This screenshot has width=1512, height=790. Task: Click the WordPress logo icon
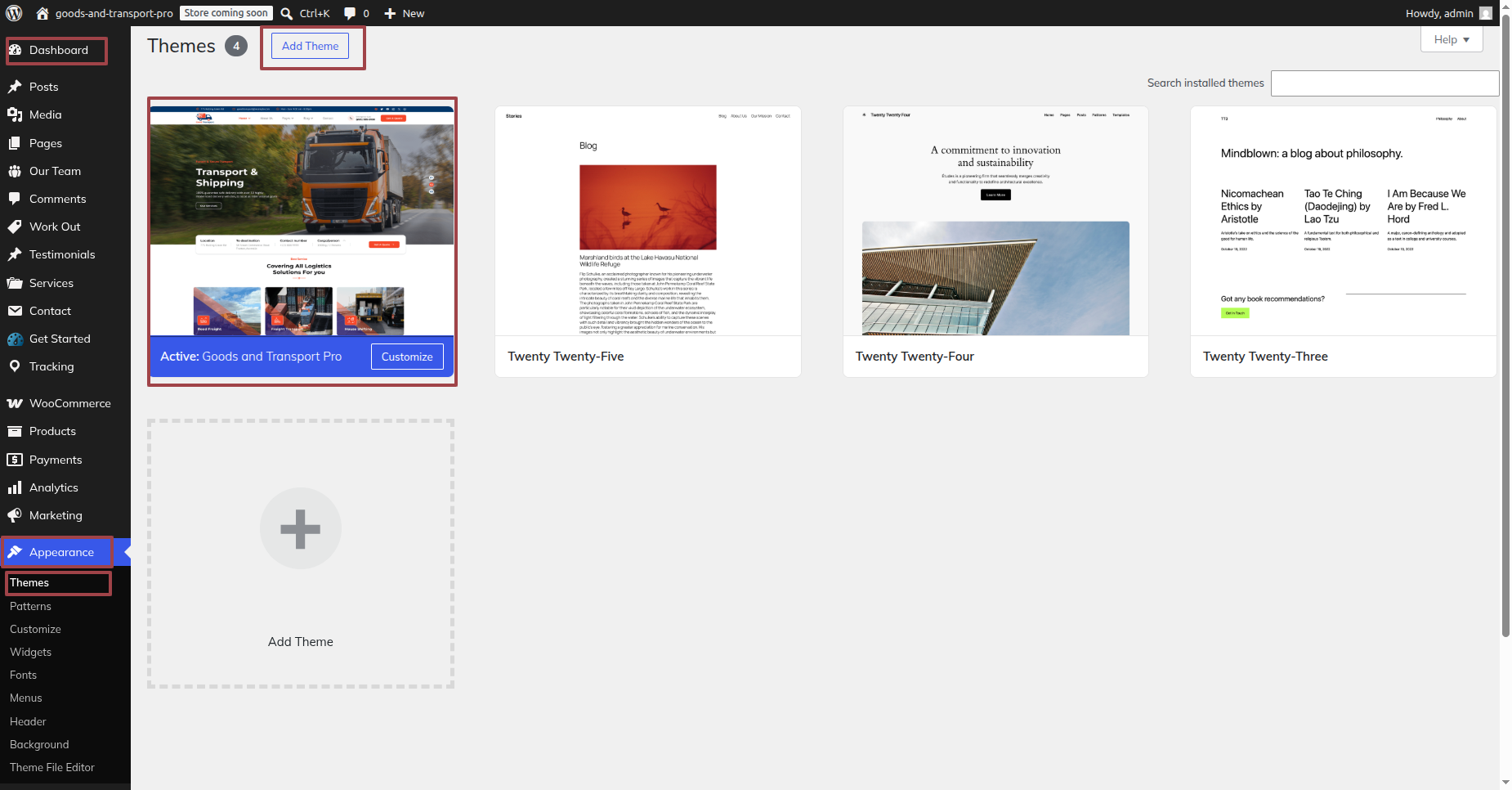14,13
